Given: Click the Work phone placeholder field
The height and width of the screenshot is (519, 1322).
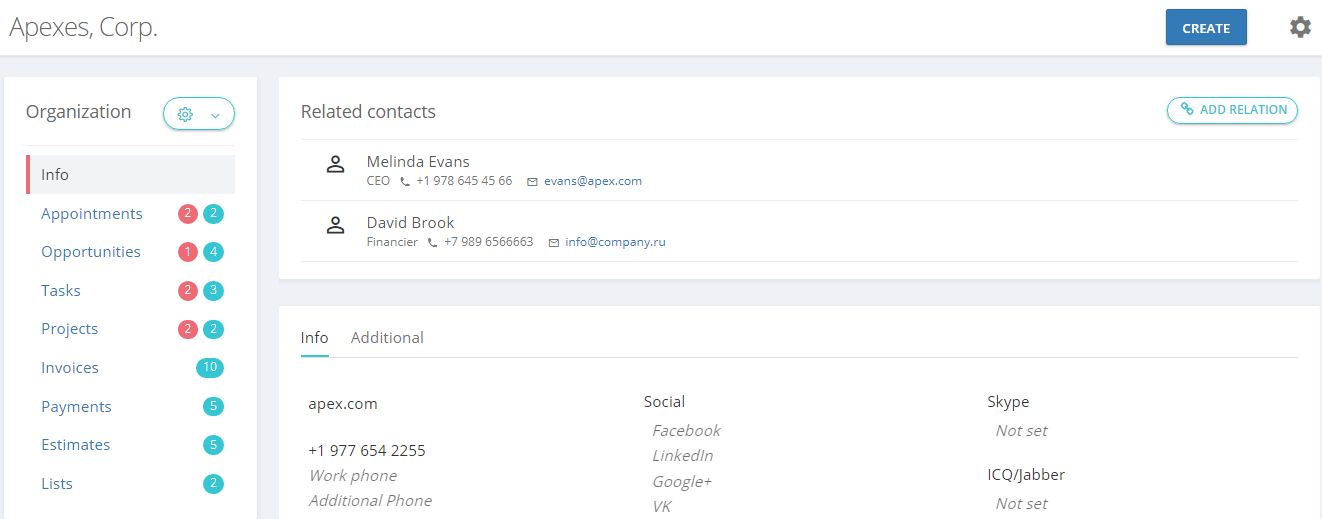Looking at the screenshot, I should point(353,476).
